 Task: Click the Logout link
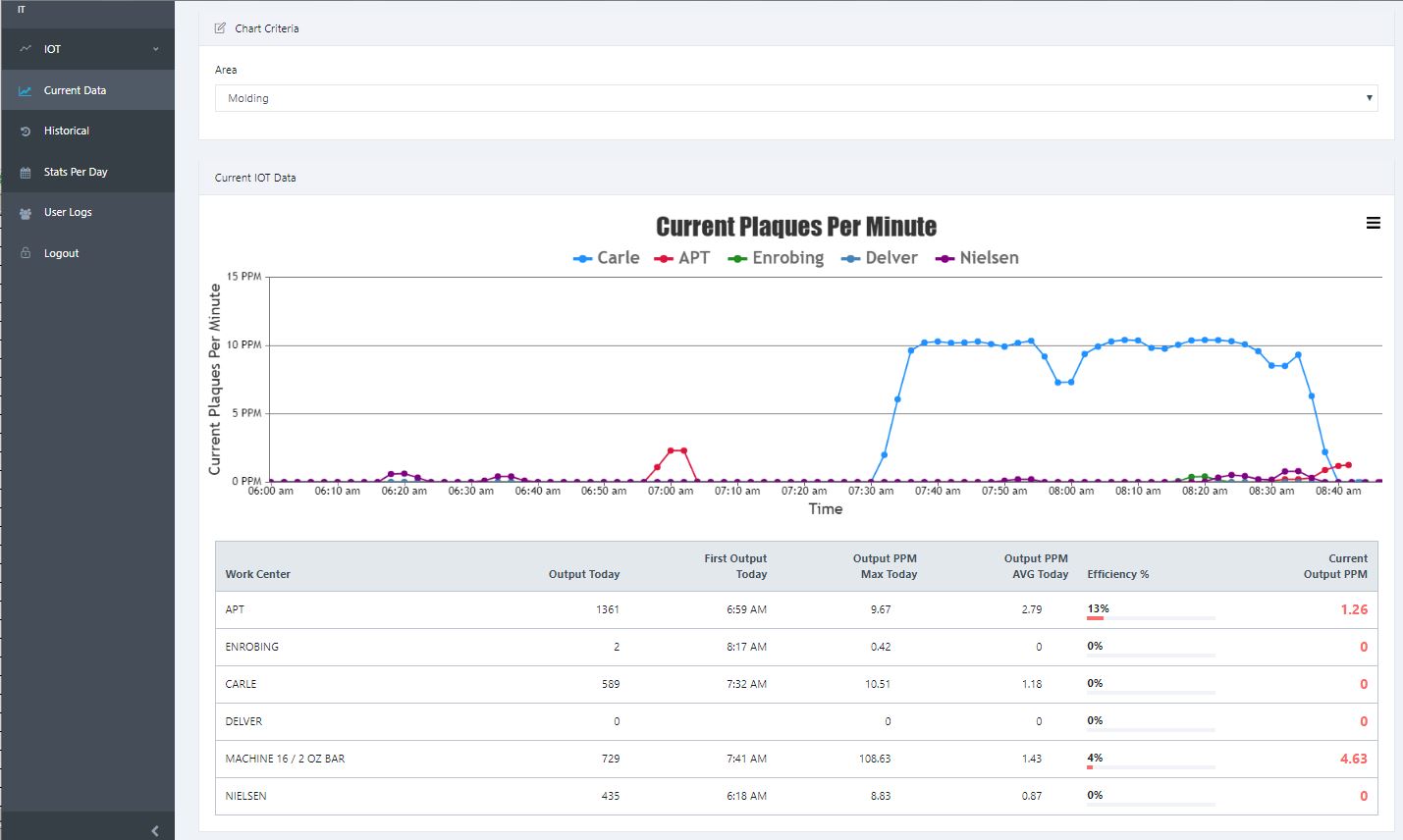point(61,253)
